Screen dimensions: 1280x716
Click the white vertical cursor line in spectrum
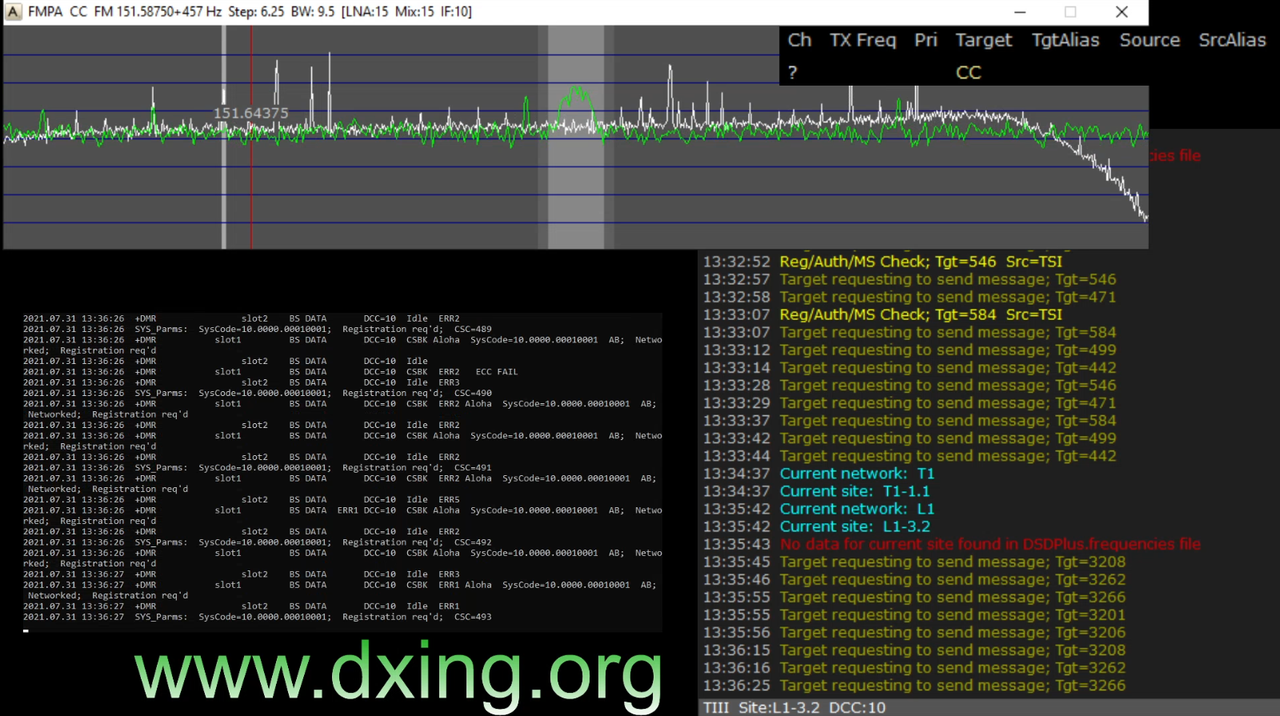pyautogui.click(x=223, y=138)
